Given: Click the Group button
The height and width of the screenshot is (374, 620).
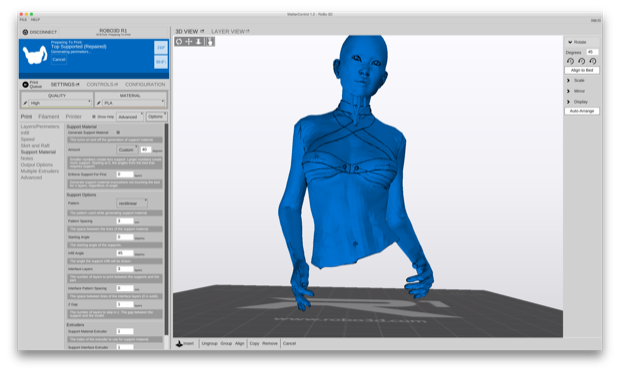Looking at the screenshot, I should pos(226,344).
